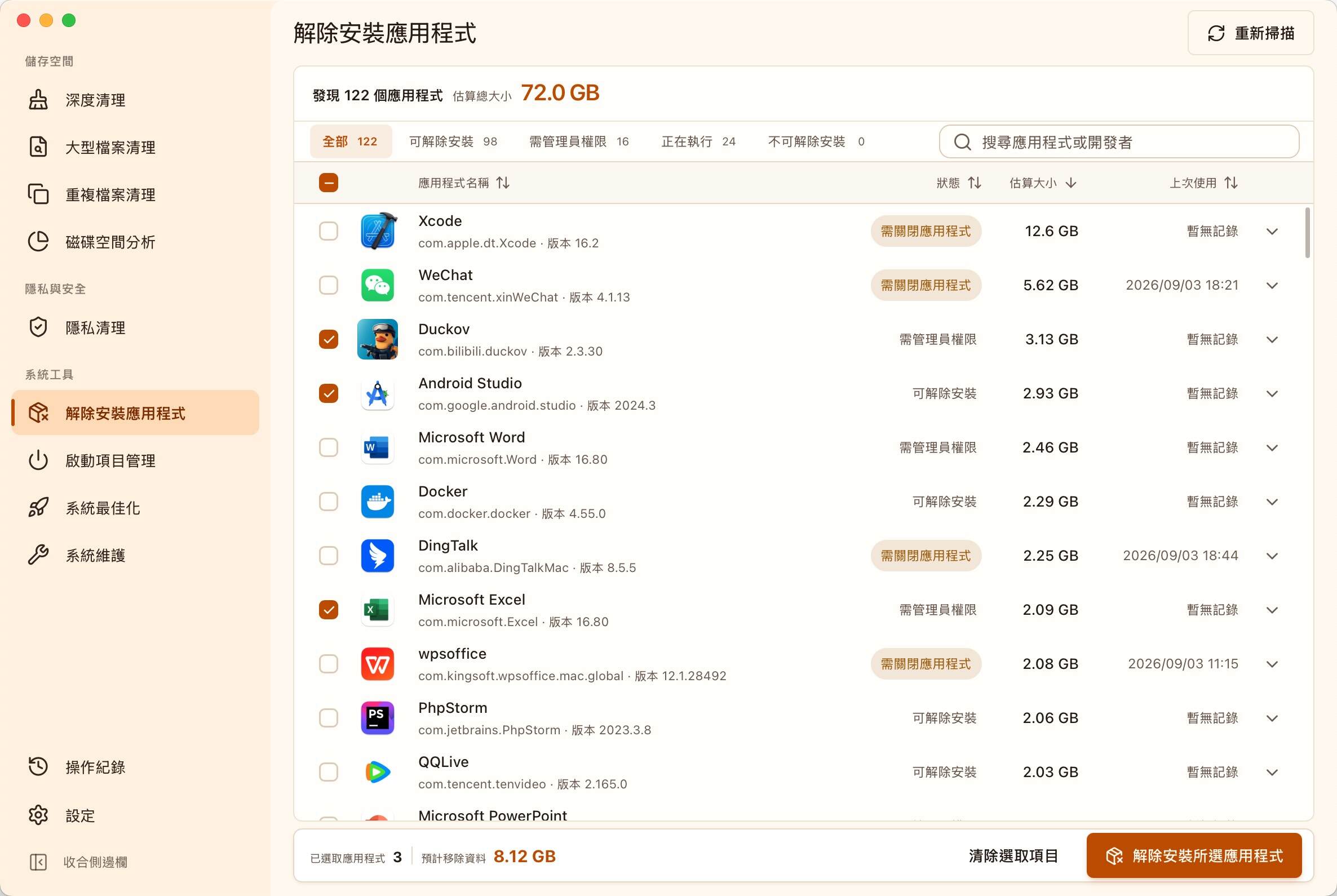Click 需關閉應用程式 badge on Xcode row

[926, 231]
